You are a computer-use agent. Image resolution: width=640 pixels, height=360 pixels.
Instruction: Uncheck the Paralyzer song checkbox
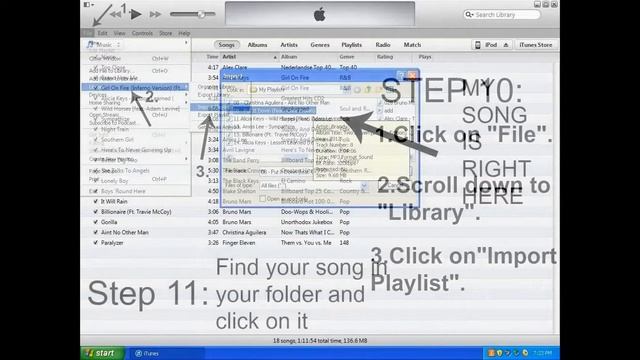click(x=96, y=243)
